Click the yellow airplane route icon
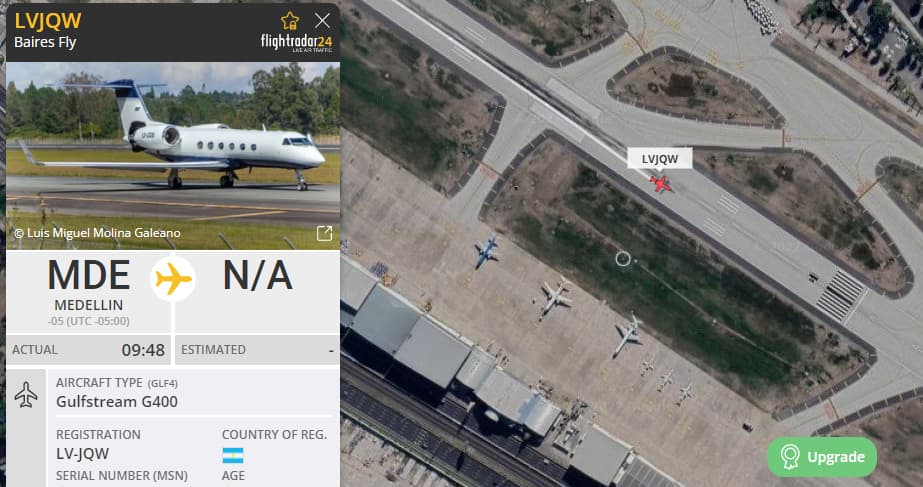 172,278
